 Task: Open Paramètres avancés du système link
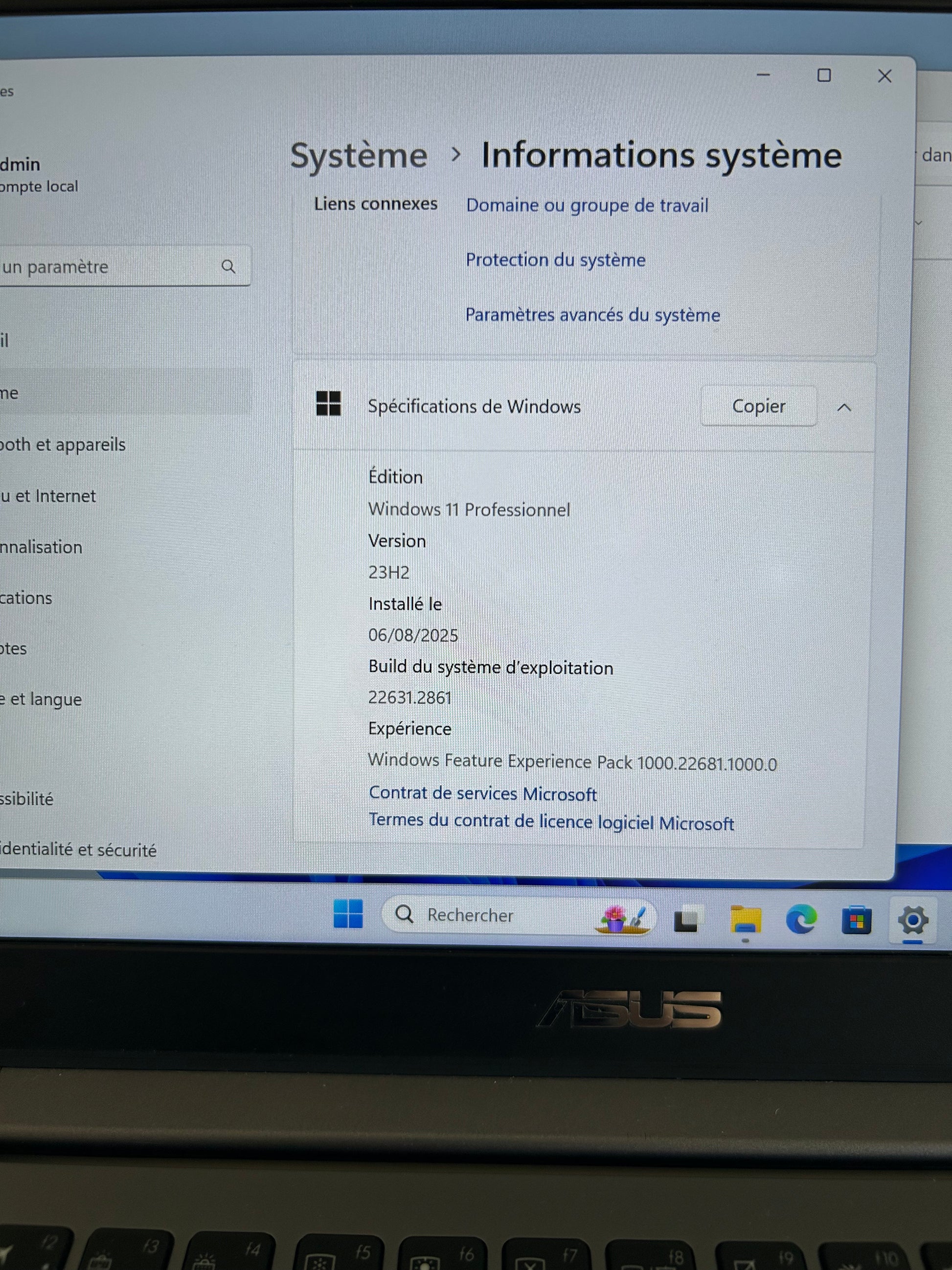click(x=592, y=315)
